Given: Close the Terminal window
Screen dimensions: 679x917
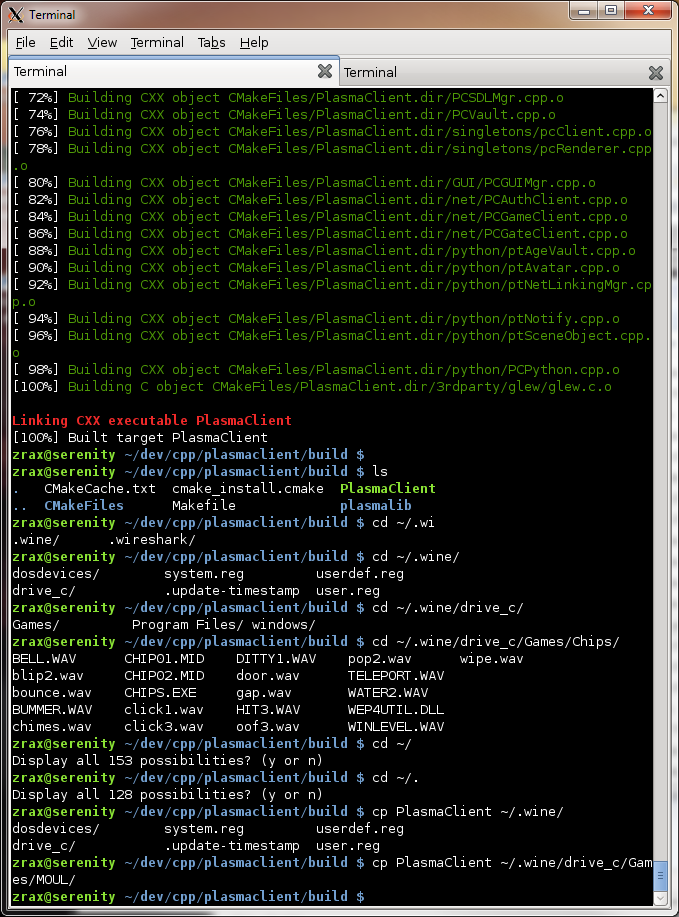Looking at the screenshot, I should click(648, 11).
